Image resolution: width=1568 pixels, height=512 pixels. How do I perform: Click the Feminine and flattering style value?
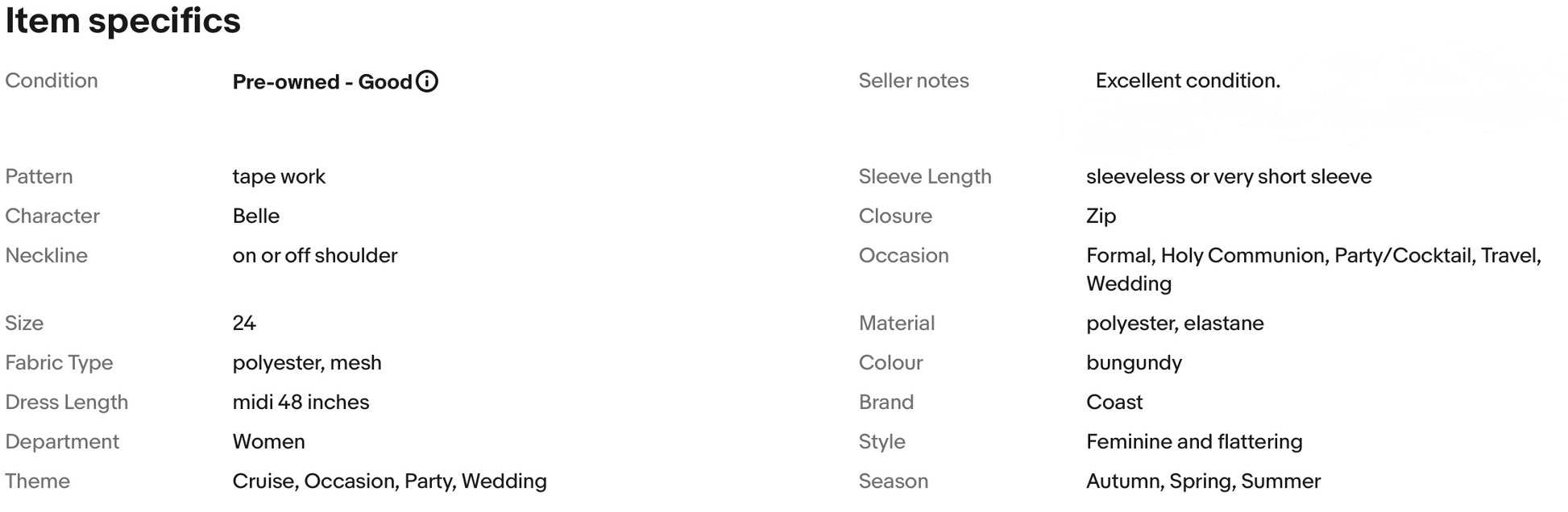(x=1194, y=441)
